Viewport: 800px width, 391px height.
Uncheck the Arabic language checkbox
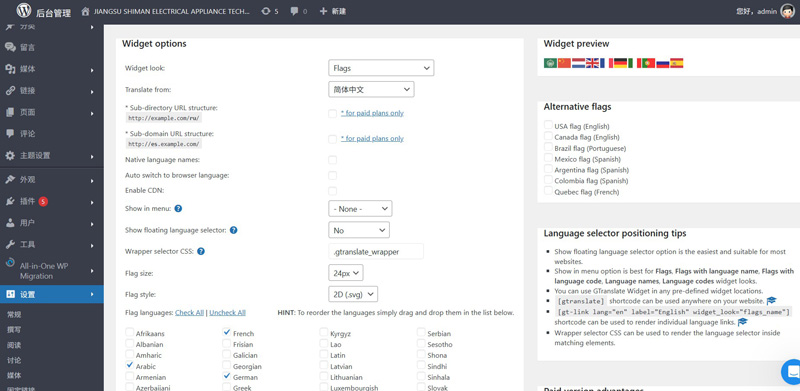pos(130,365)
